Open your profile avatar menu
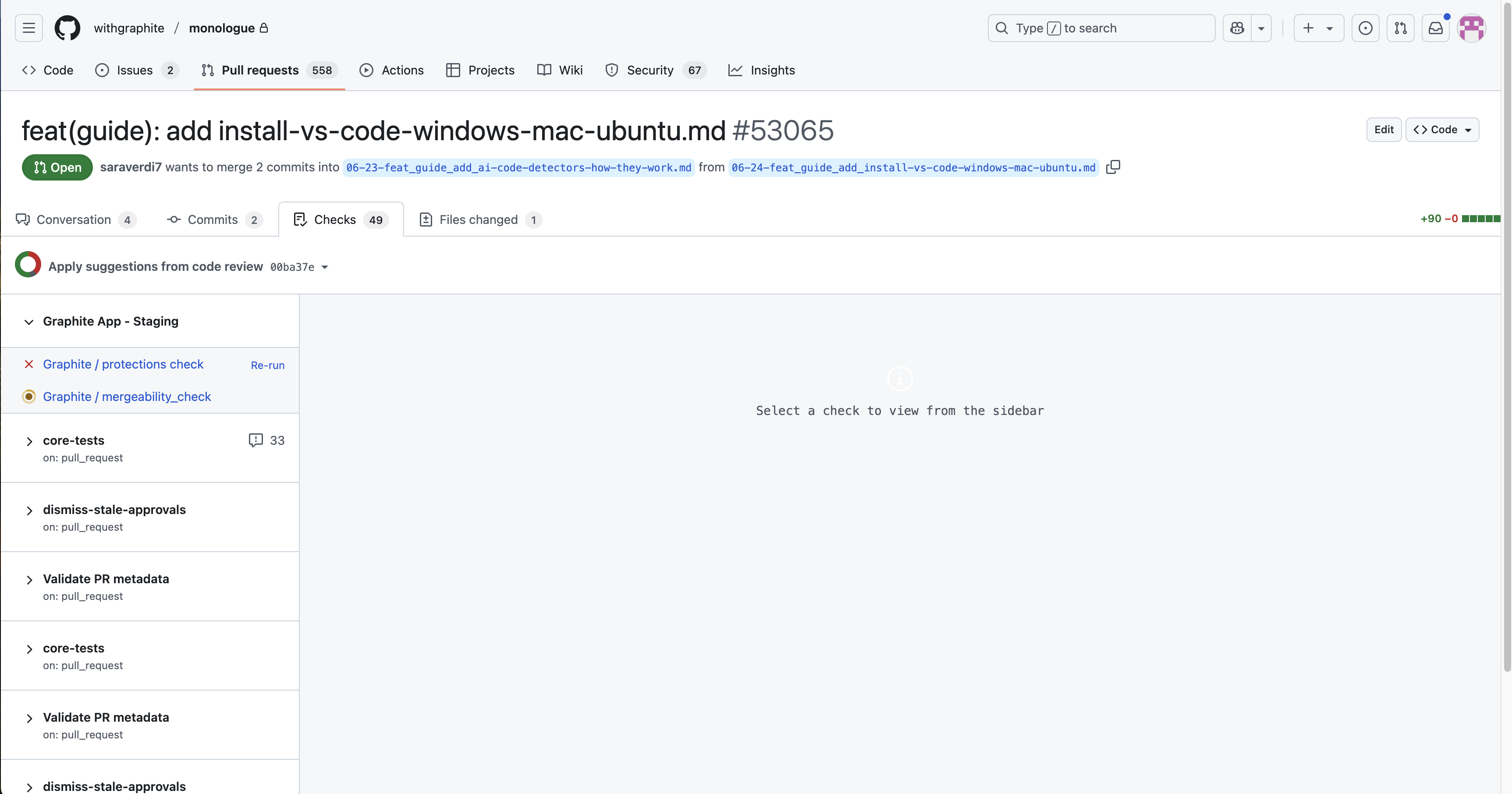This screenshot has height=794, width=1512. pos(1472,28)
